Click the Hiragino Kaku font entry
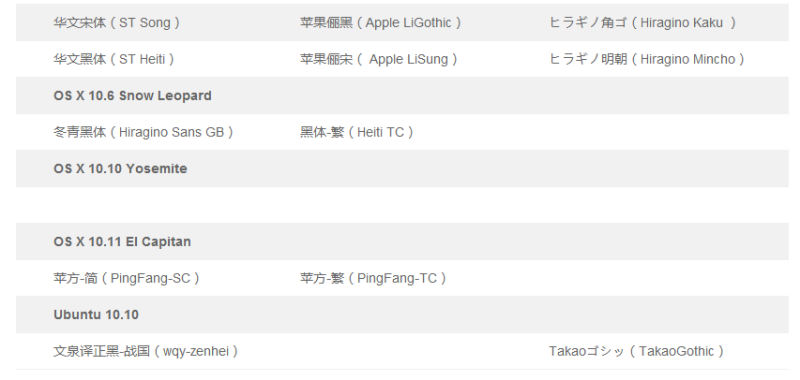This screenshot has height=380, width=800. pyautogui.click(x=642, y=22)
